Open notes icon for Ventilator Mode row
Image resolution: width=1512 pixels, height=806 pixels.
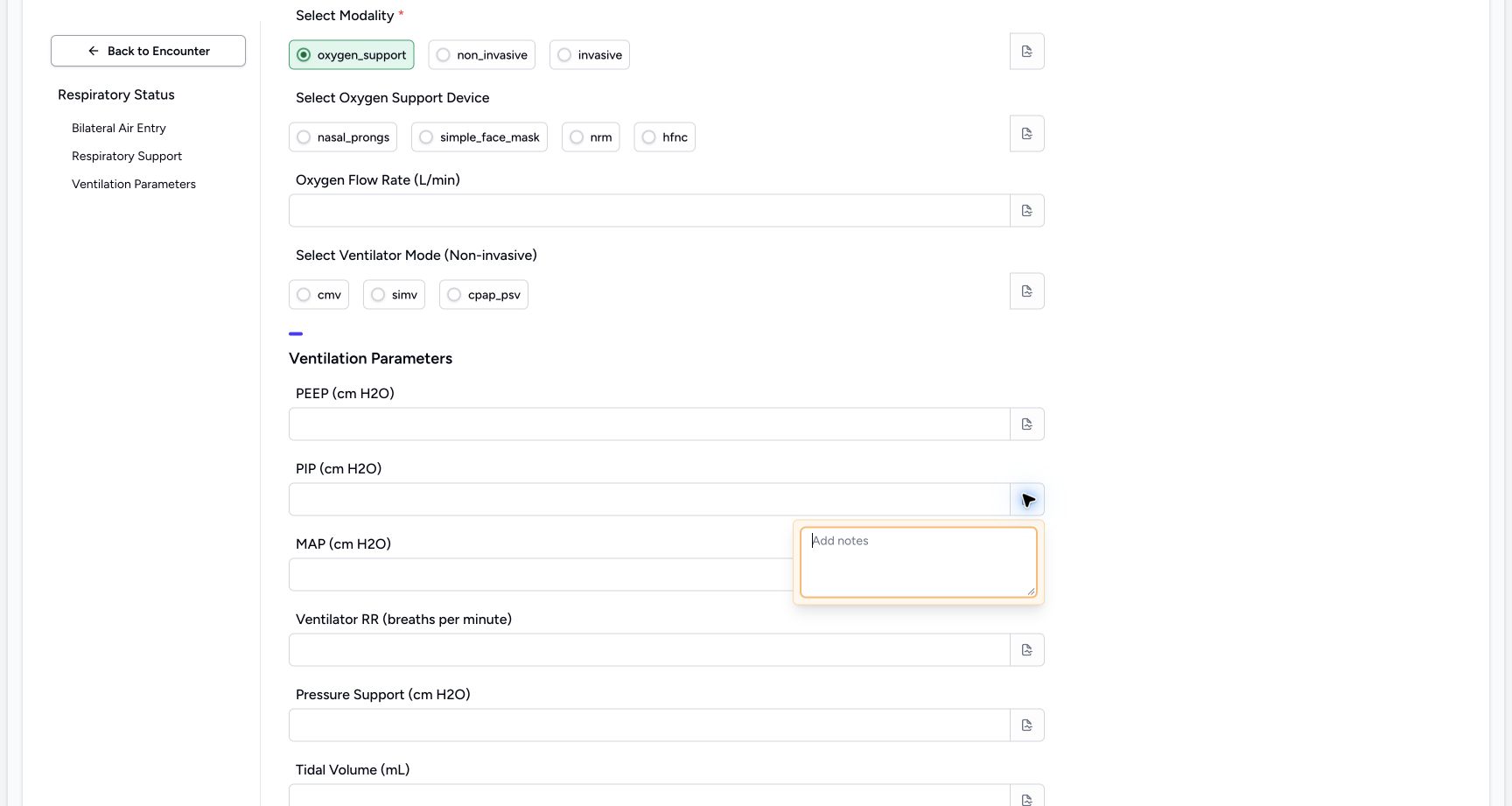click(x=1026, y=291)
